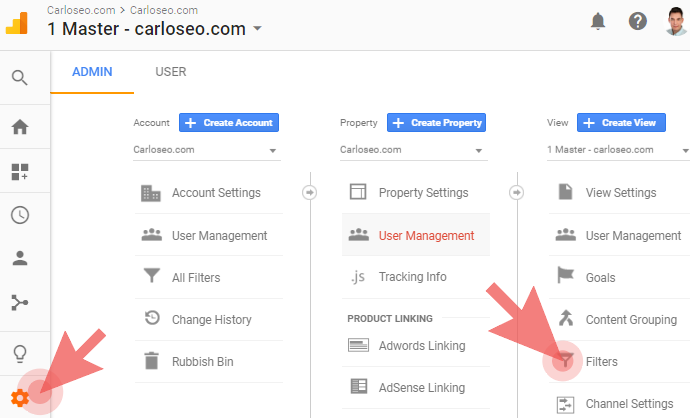Screen dimensions: 690x418
Task: Open Real-time clock icon in sidebar
Action: [x=19, y=215]
